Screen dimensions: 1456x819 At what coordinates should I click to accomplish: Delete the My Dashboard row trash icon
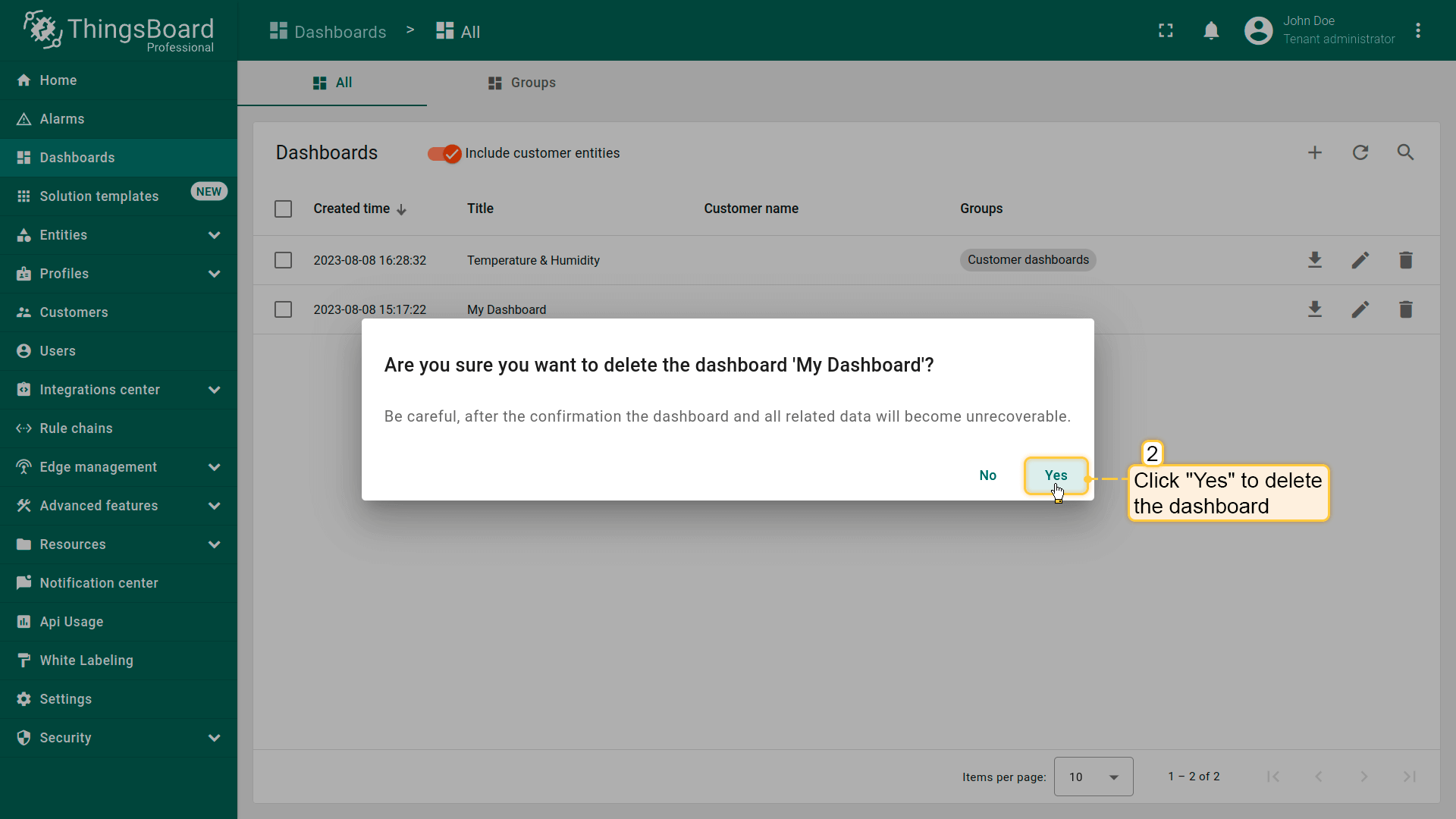click(1405, 309)
